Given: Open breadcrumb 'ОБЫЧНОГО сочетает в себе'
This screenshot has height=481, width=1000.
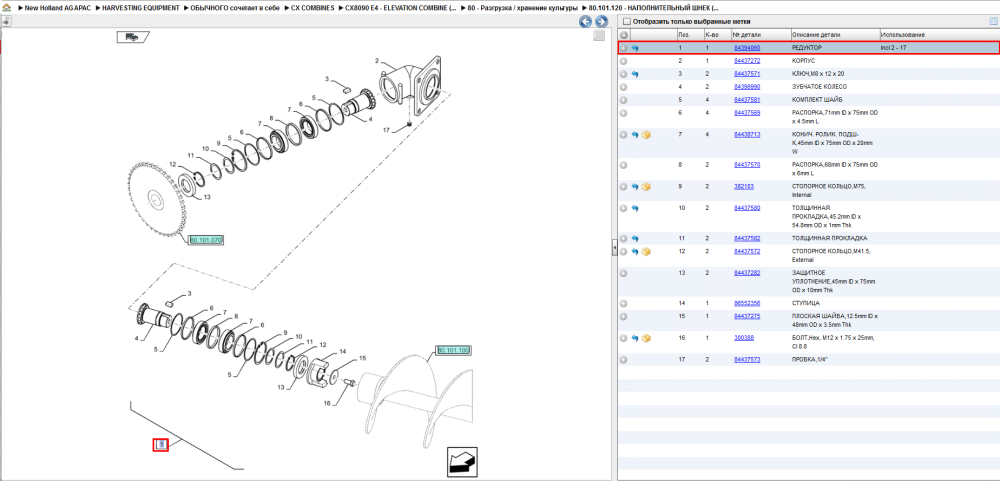Looking at the screenshot, I should (235, 8).
